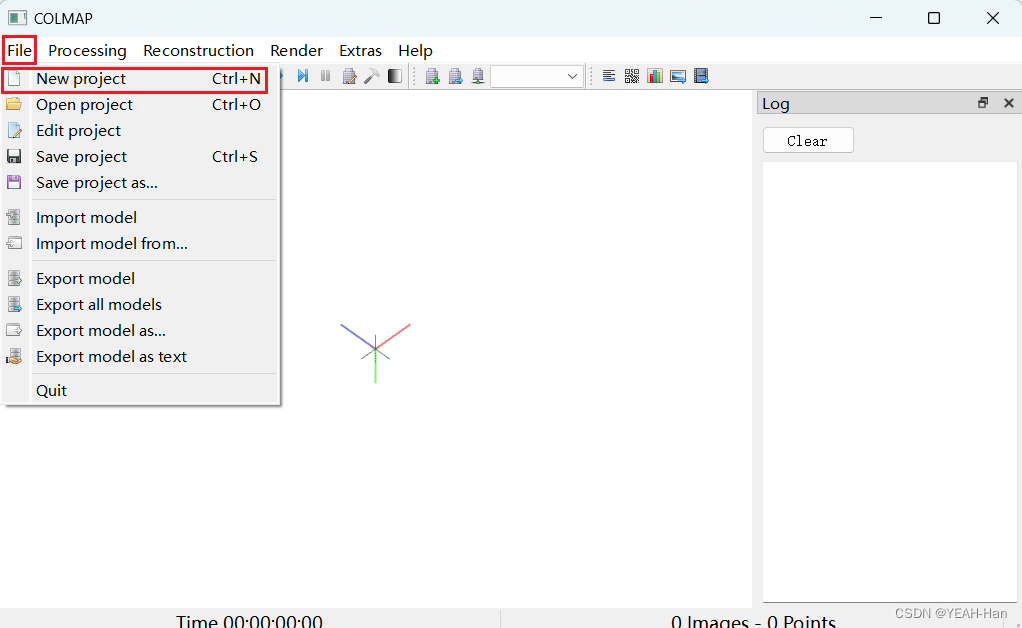Click the reconstruct one step icon

point(302,76)
